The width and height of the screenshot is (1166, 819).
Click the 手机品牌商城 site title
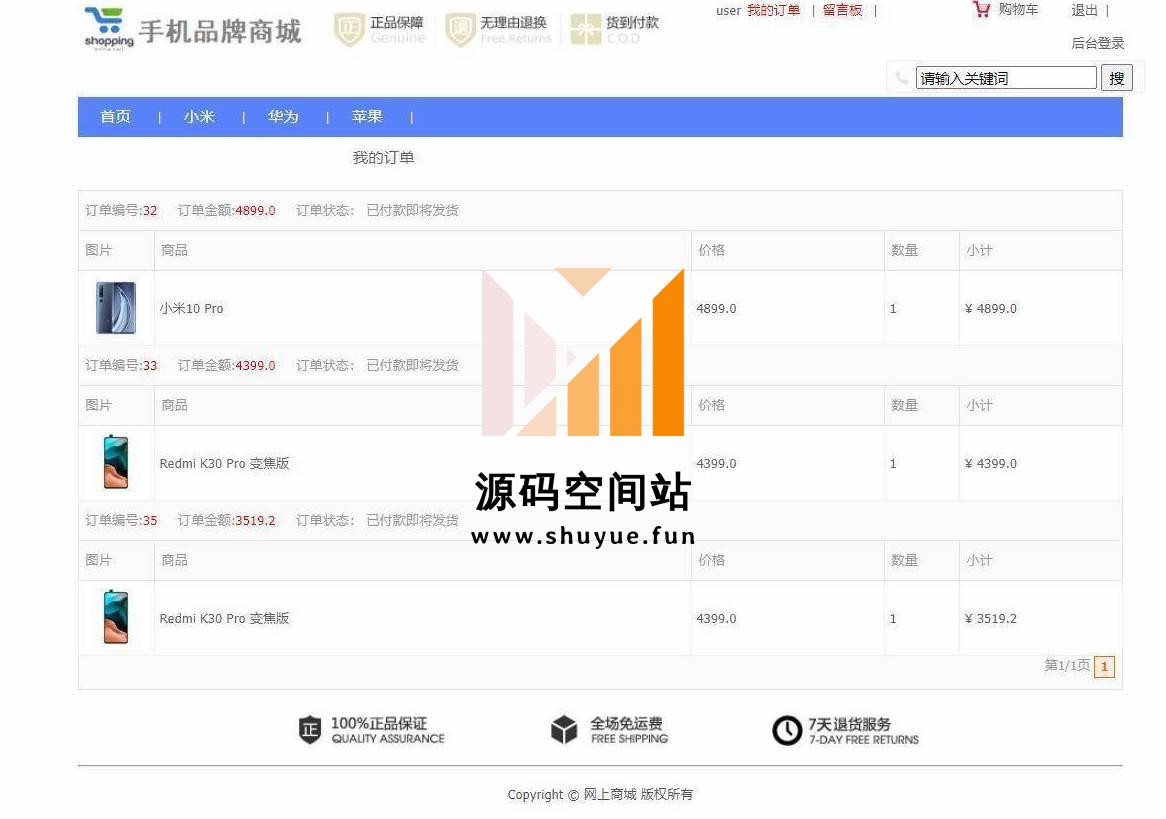pos(220,31)
